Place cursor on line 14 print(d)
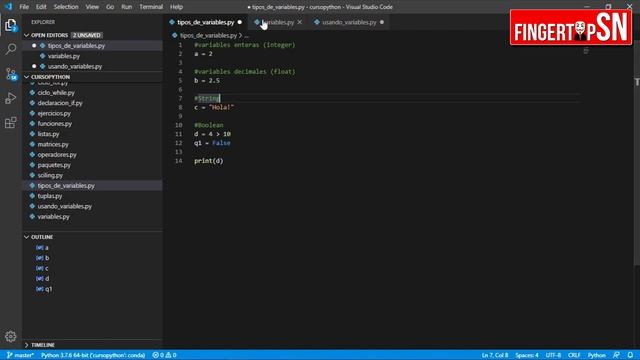Viewport: 640px width, 360px height. pos(209,161)
